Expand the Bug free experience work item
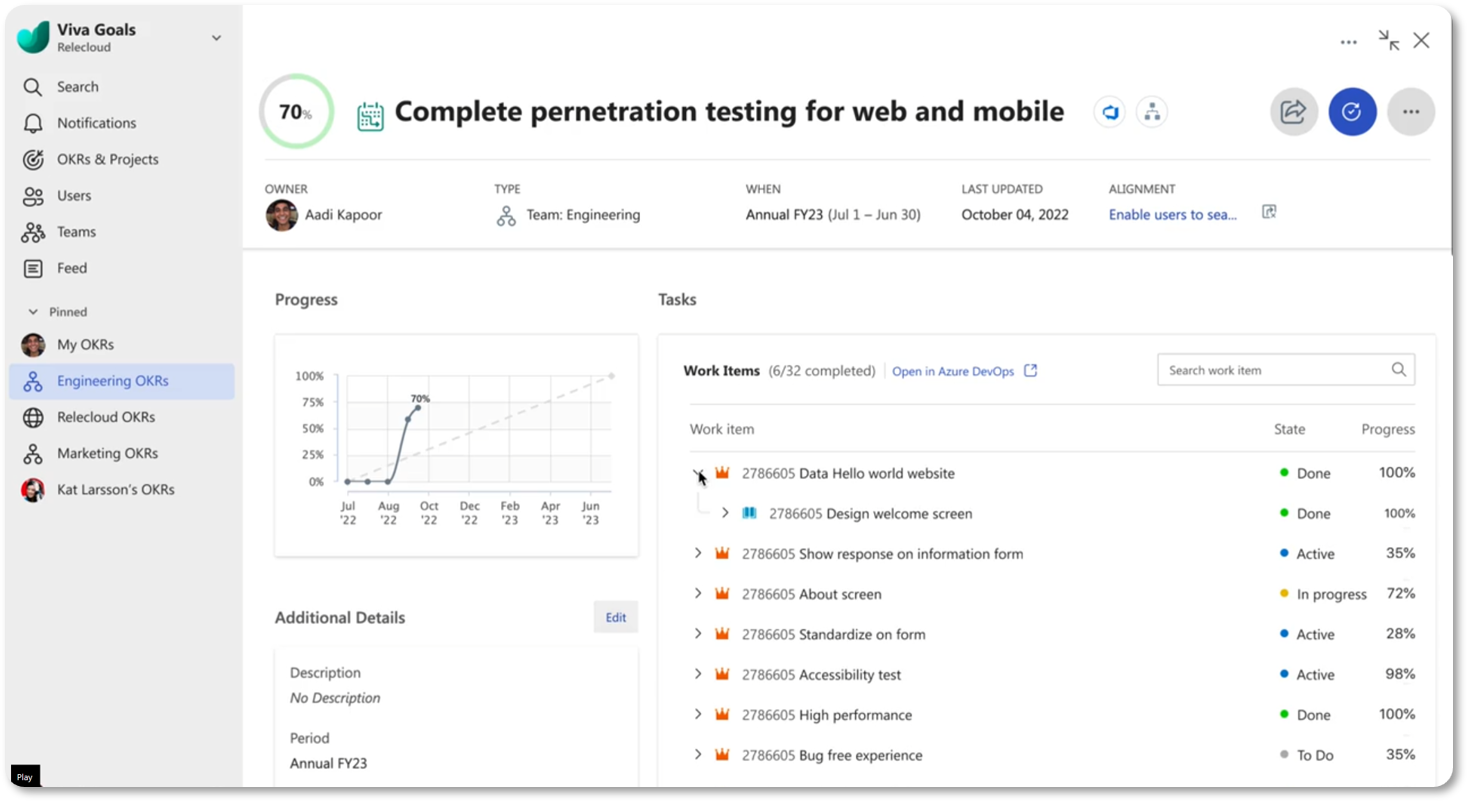This screenshot has height=802, width=1468. tap(698, 755)
